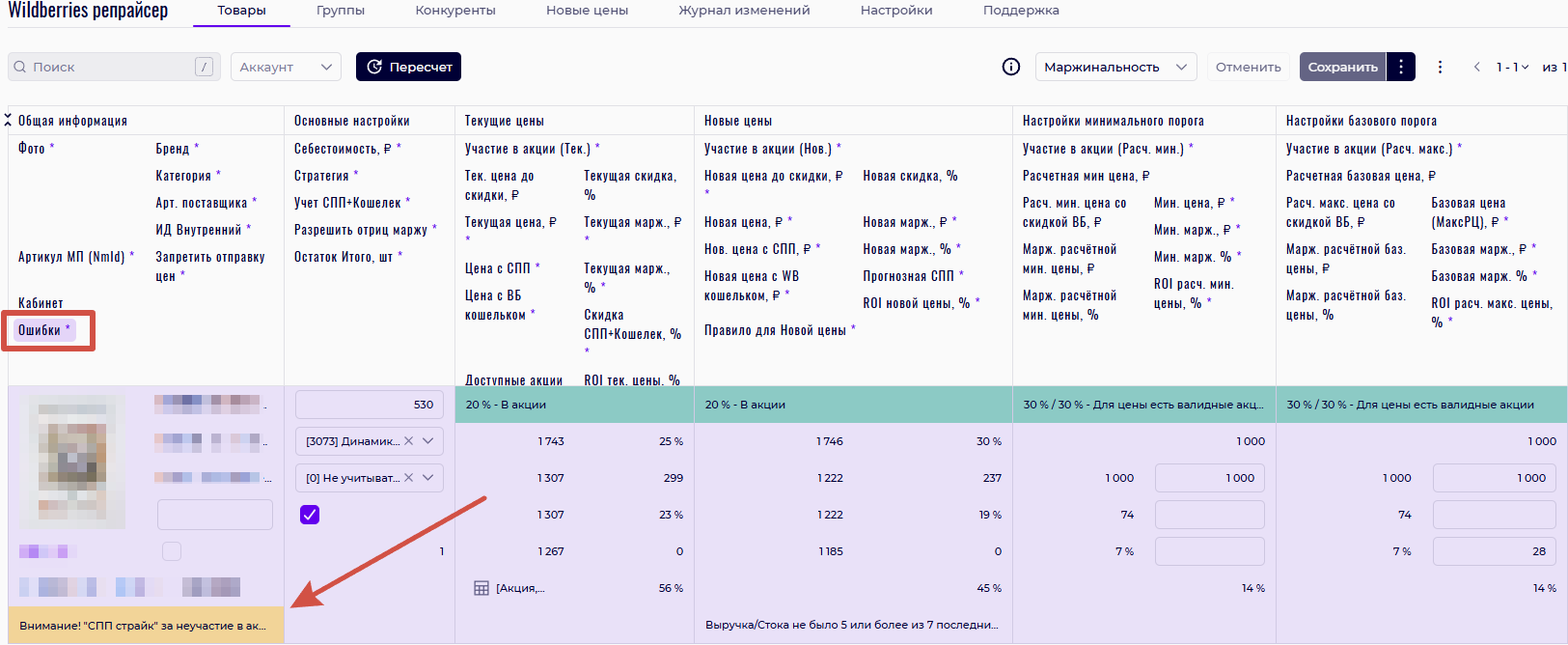Click the Сохранить button
The width and height of the screenshot is (1568, 645).
[1343, 67]
